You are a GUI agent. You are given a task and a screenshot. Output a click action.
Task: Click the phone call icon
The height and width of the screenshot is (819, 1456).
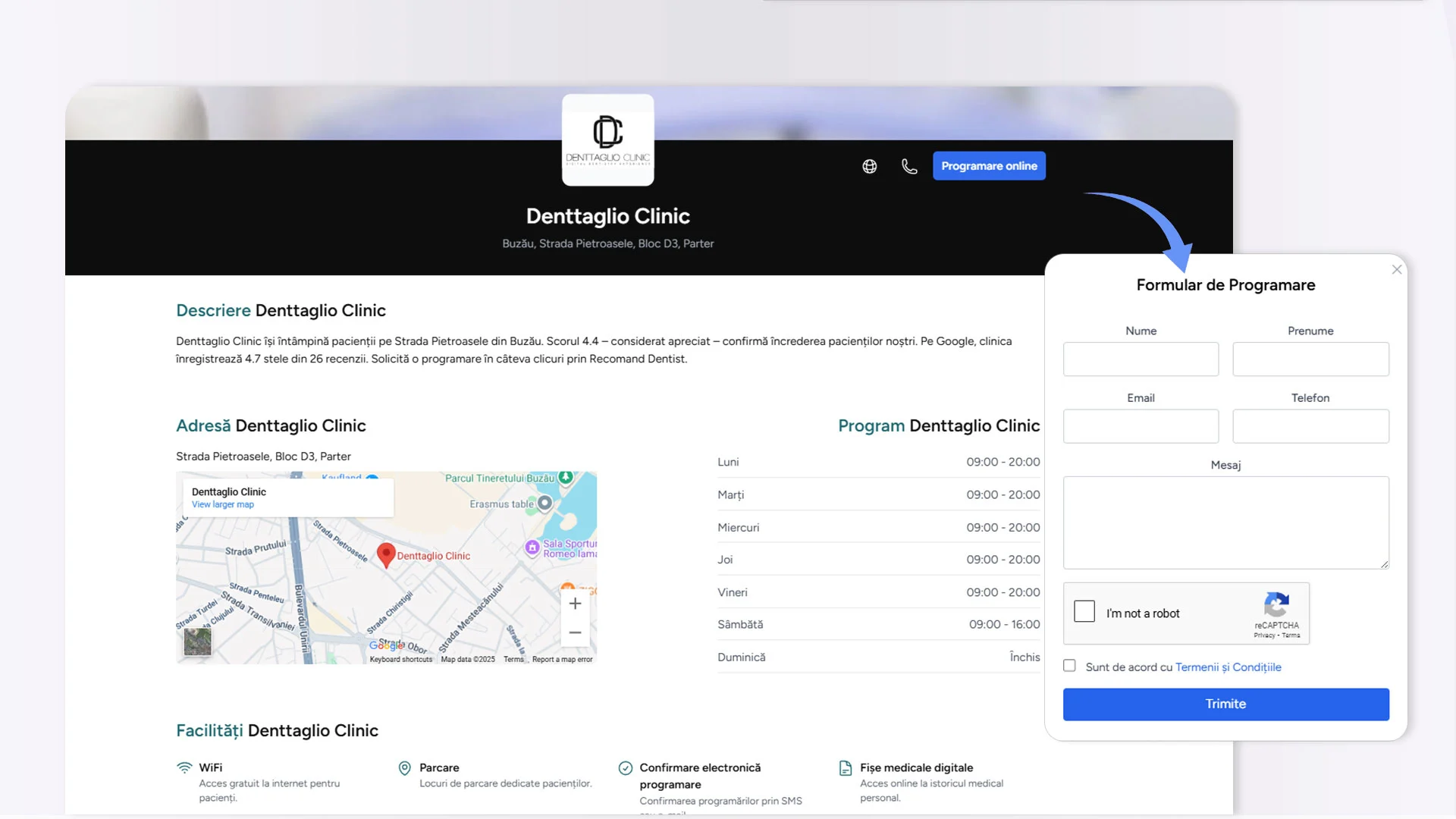909,166
